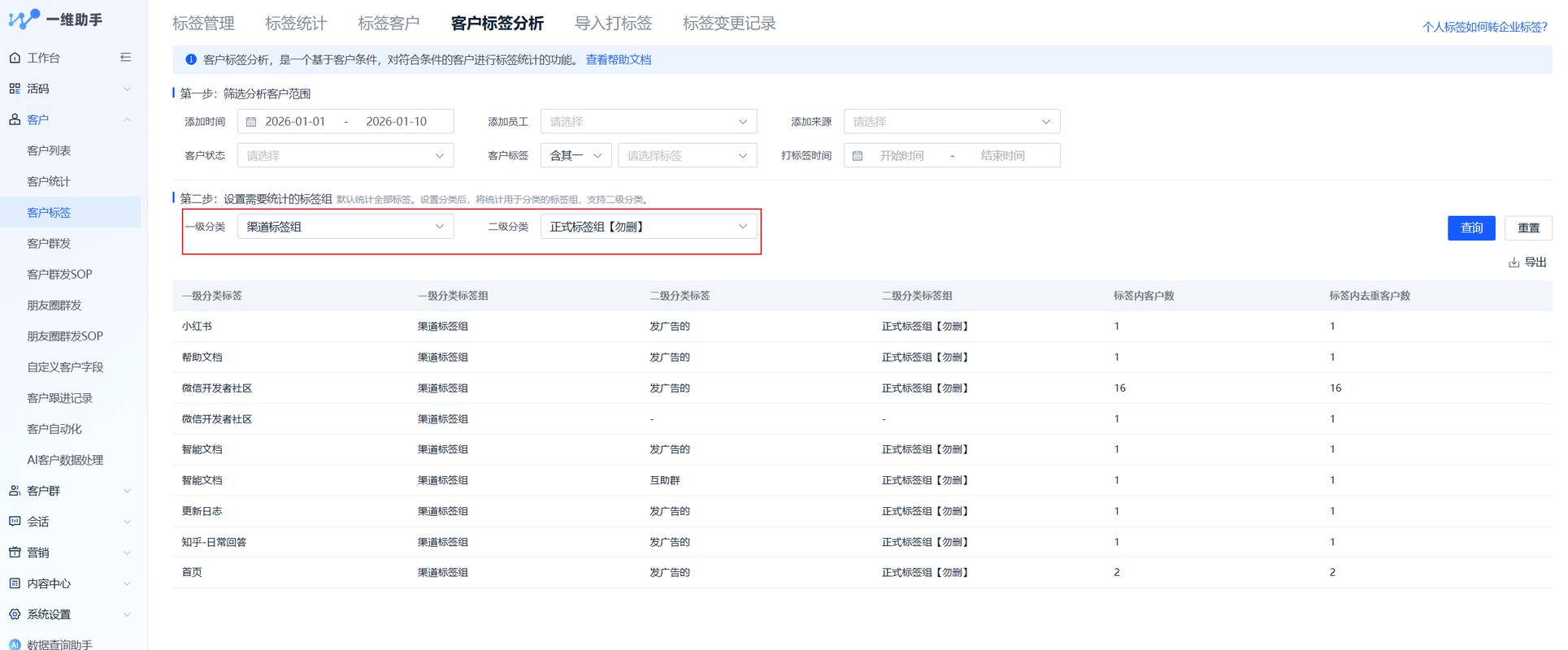Open the 请选择标签 dropdown

(688, 156)
